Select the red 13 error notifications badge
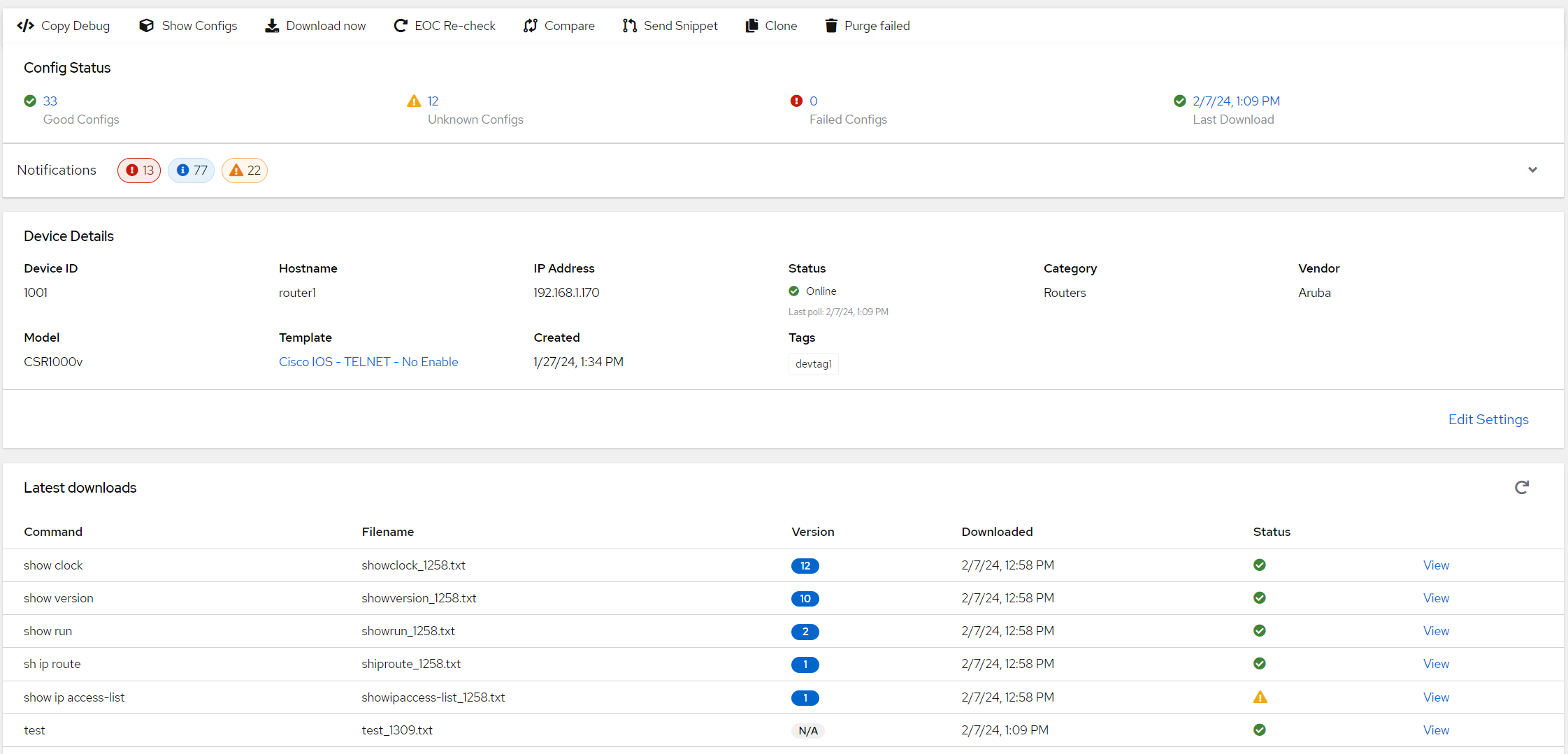This screenshot has height=754, width=1568. point(139,171)
